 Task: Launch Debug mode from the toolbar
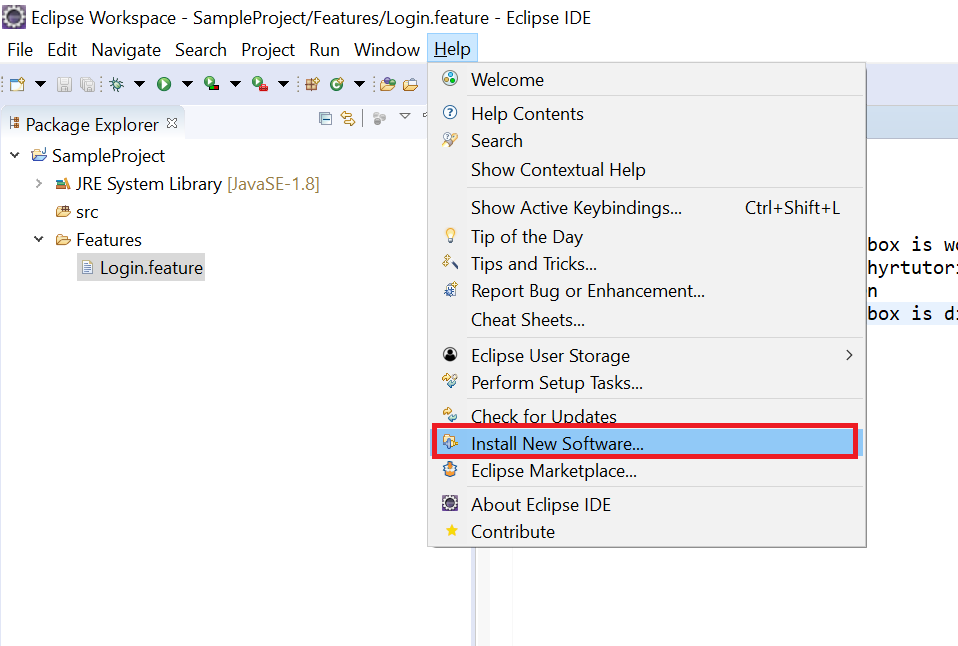click(115, 84)
